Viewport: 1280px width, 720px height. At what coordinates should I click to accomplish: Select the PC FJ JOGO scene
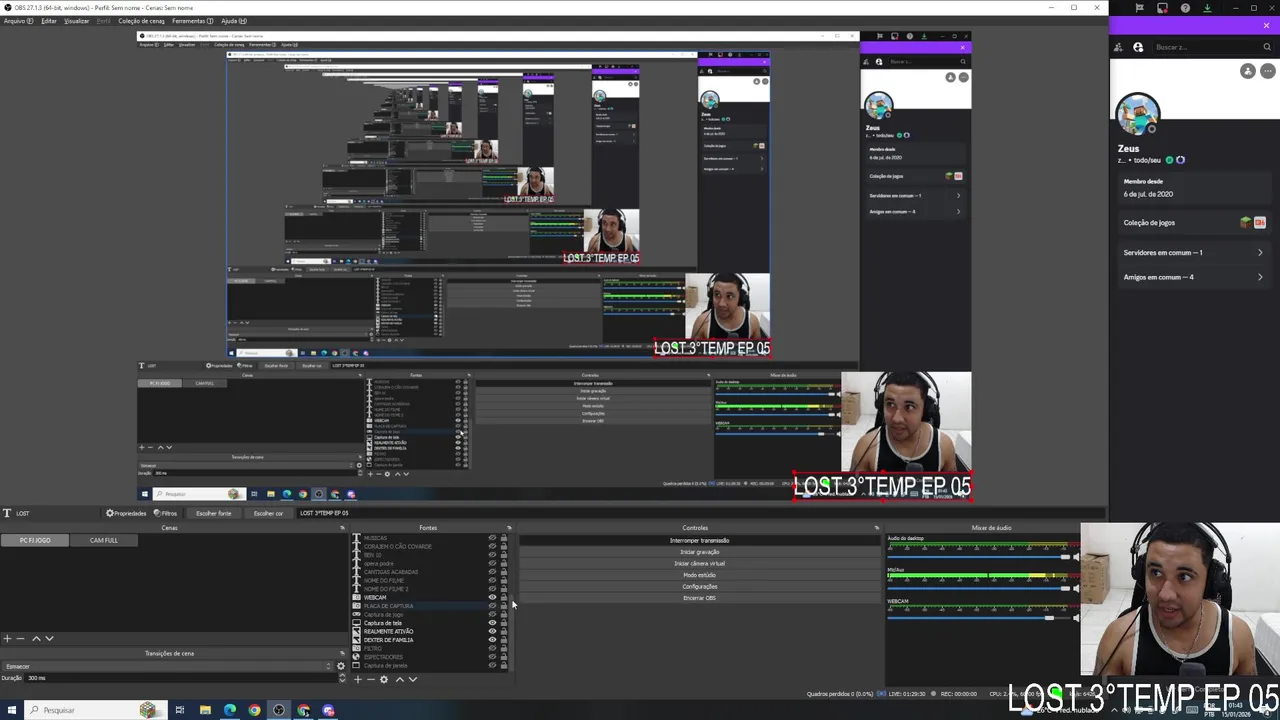[x=35, y=540]
